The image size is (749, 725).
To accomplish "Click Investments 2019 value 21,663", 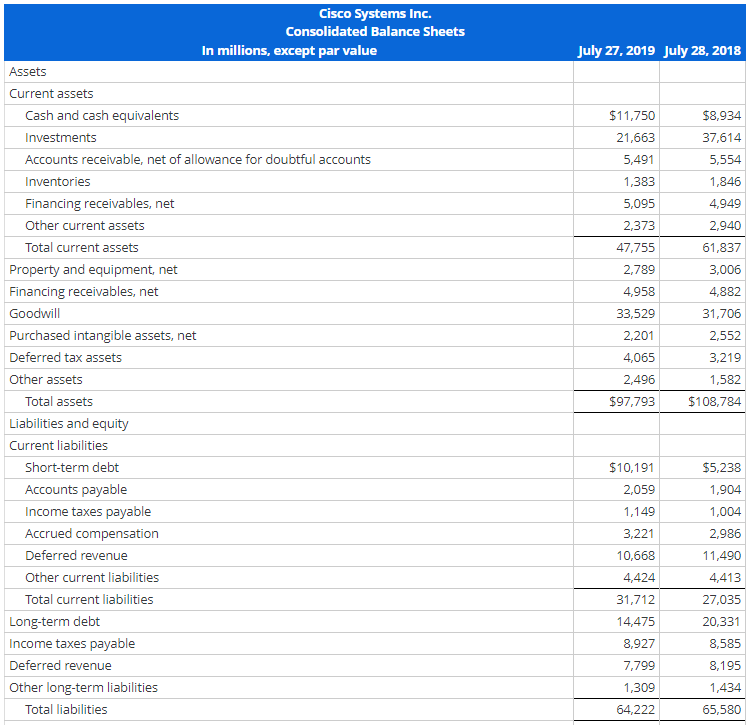I will pyautogui.click(x=635, y=138).
